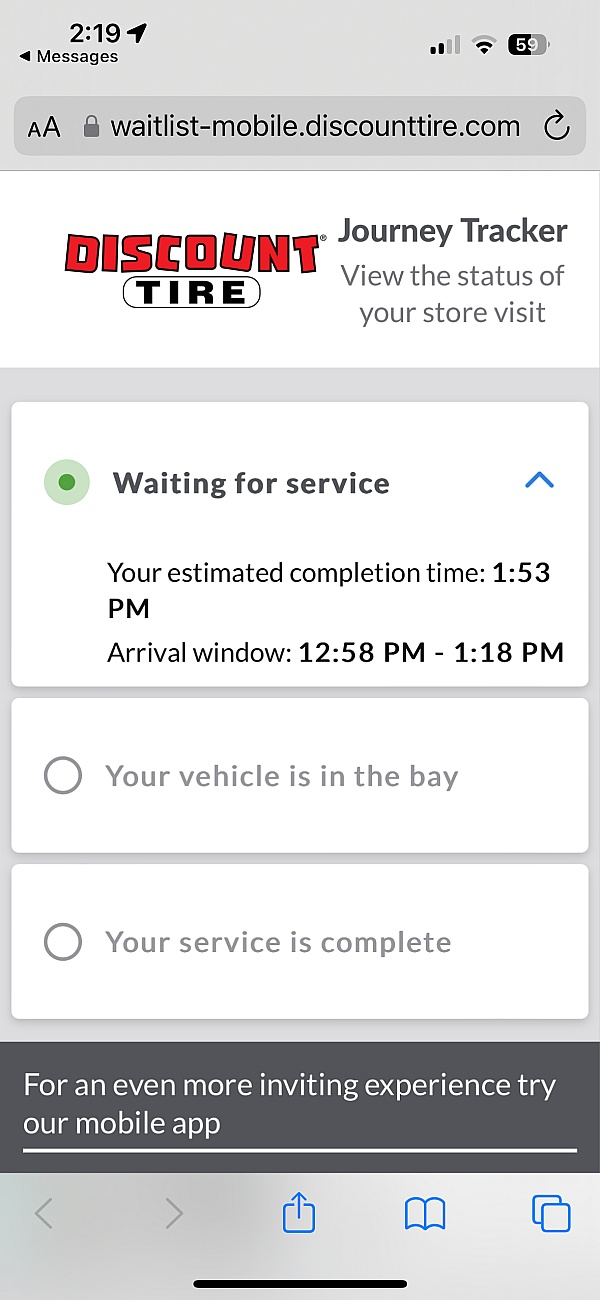Open the Safari bookmarks icon
Viewport: 600px width, 1300px height.
(424, 1214)
